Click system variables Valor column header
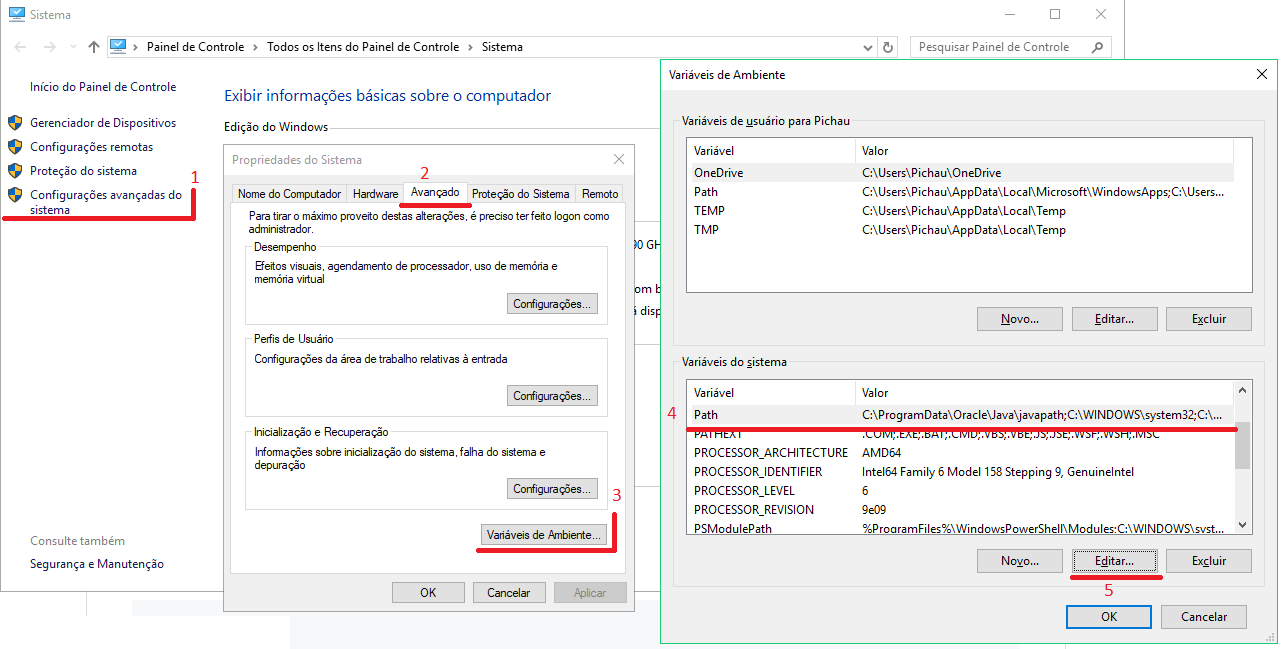This screenshot has height=649, width=1281. coord(1046,393)
